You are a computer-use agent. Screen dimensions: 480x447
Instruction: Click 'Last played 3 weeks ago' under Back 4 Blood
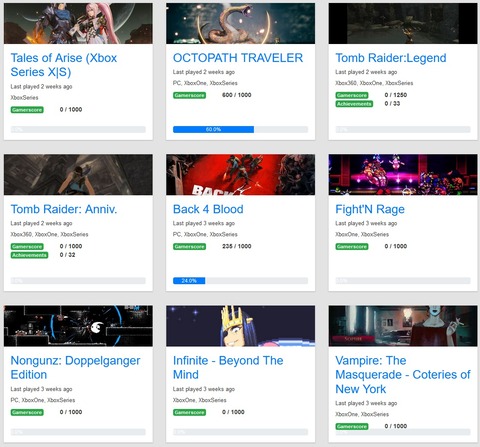(204, 223)
